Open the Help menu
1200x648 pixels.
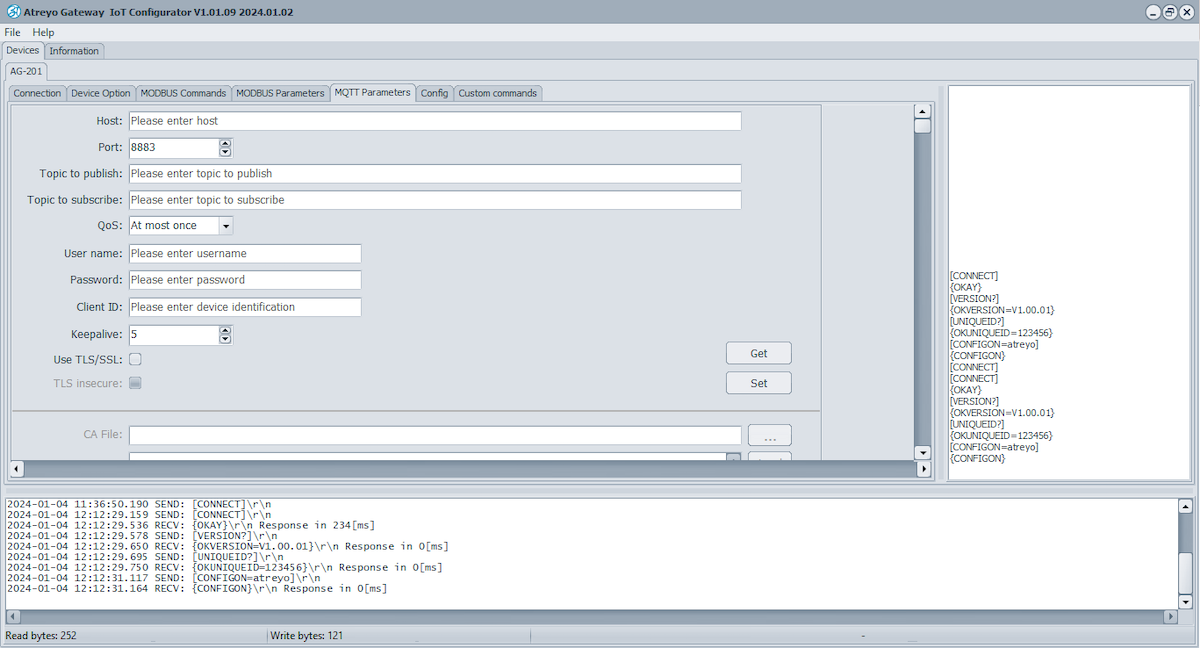point(43,32)
